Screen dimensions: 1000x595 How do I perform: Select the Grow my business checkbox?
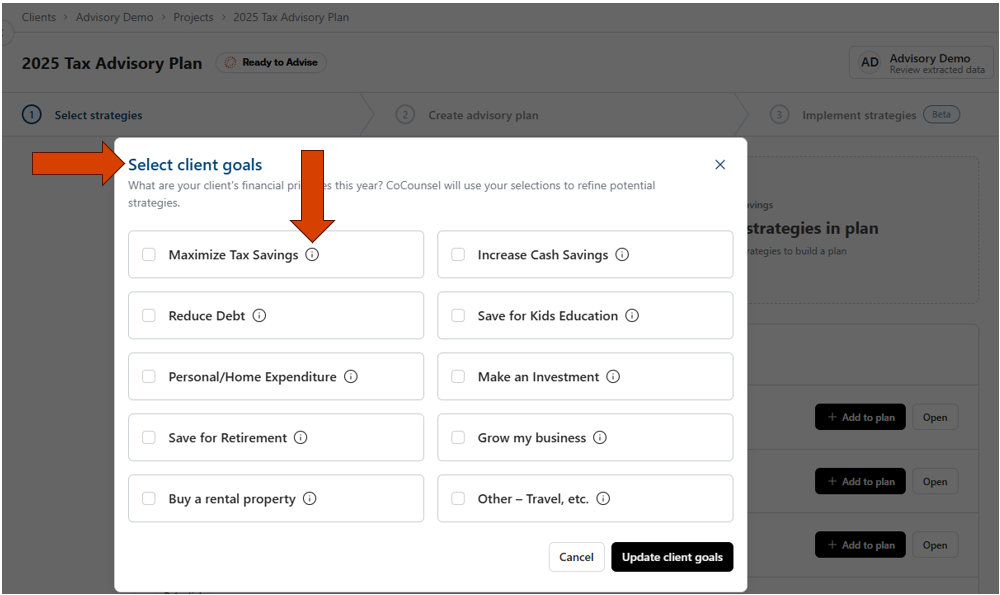458,438
